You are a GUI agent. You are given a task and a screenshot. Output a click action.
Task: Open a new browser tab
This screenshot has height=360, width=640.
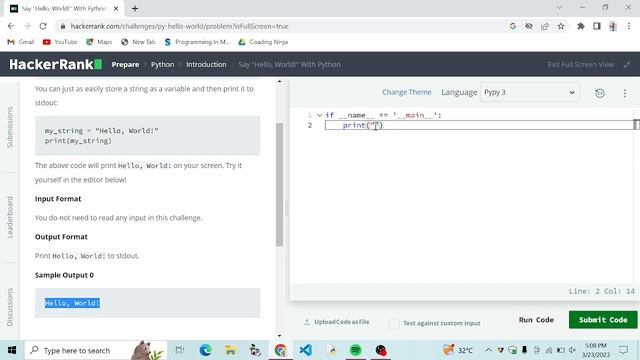(x=135, y=8)
